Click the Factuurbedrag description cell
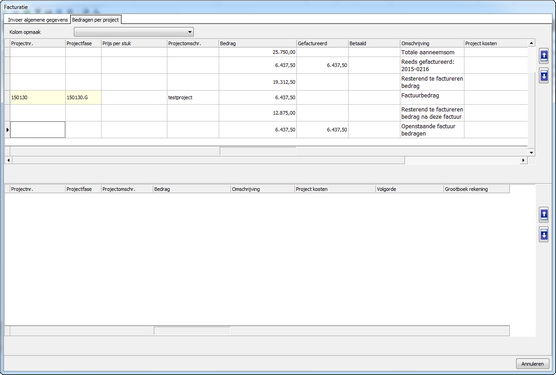The width and height of the screenshot is (556, 375). tap(432, 97)
